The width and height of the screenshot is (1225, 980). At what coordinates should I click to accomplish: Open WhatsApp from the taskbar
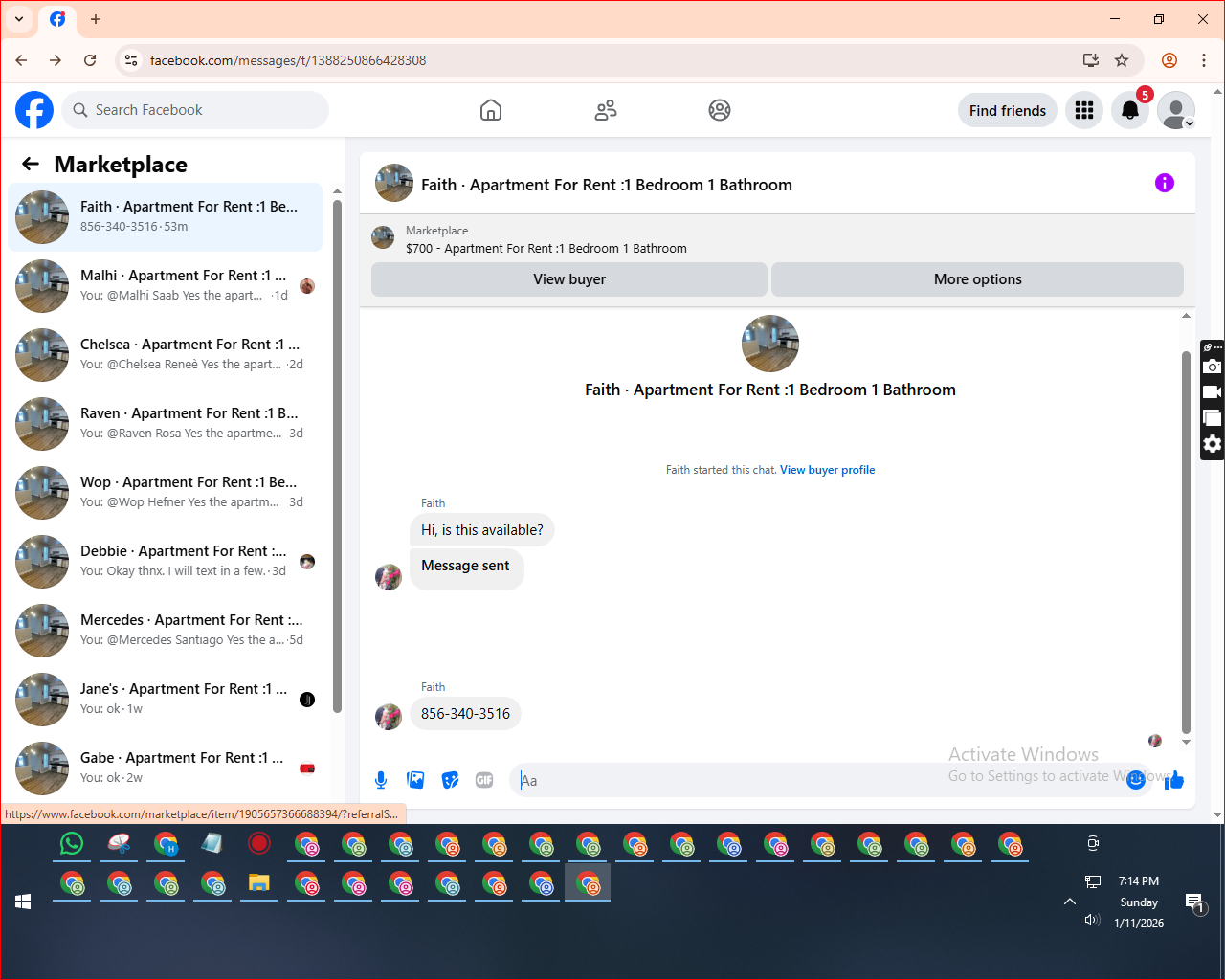[x=72, y=843]
